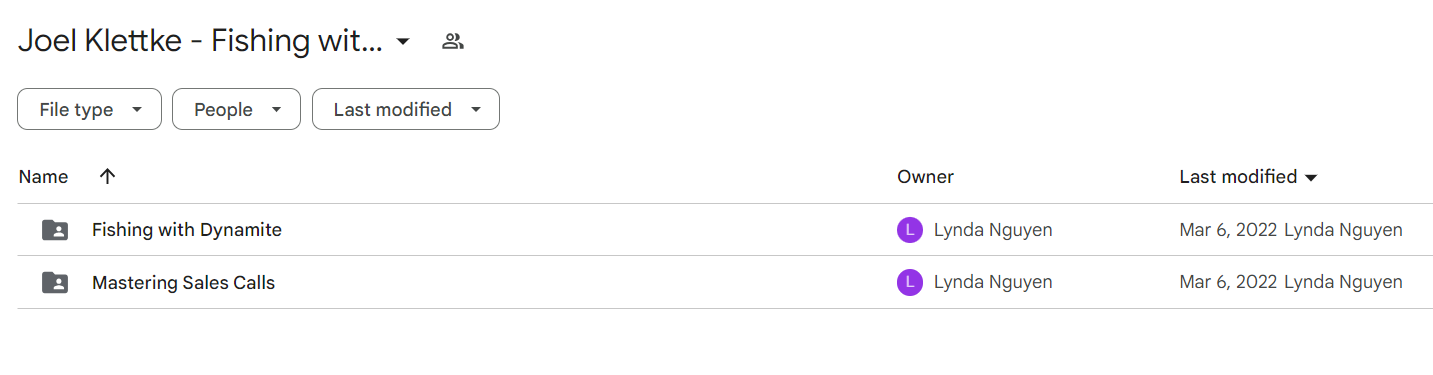Select the Mastering Sales Calls folder name

183,283
